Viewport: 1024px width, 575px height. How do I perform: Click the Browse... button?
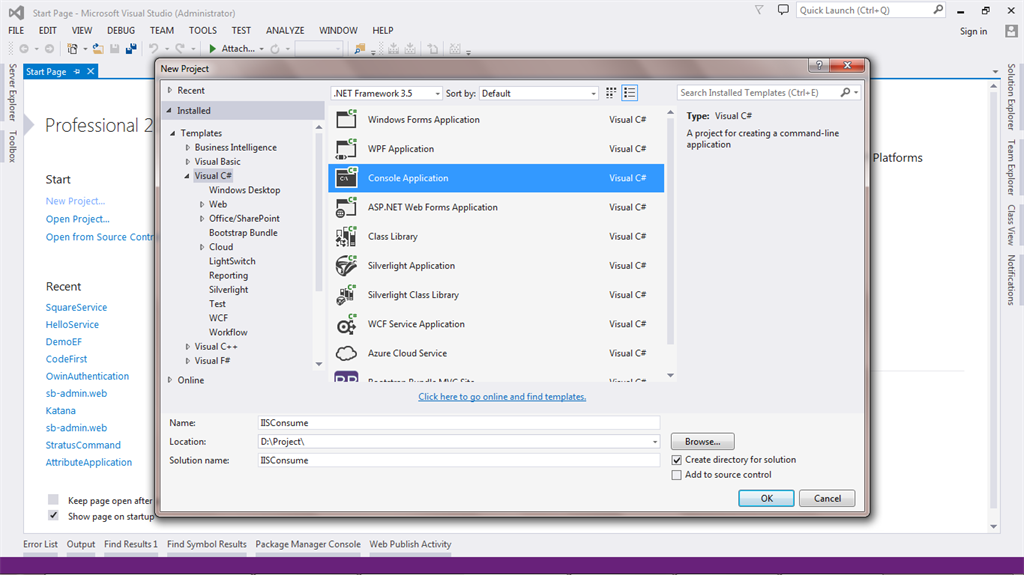pyautogui.click(x=702, y=442)
